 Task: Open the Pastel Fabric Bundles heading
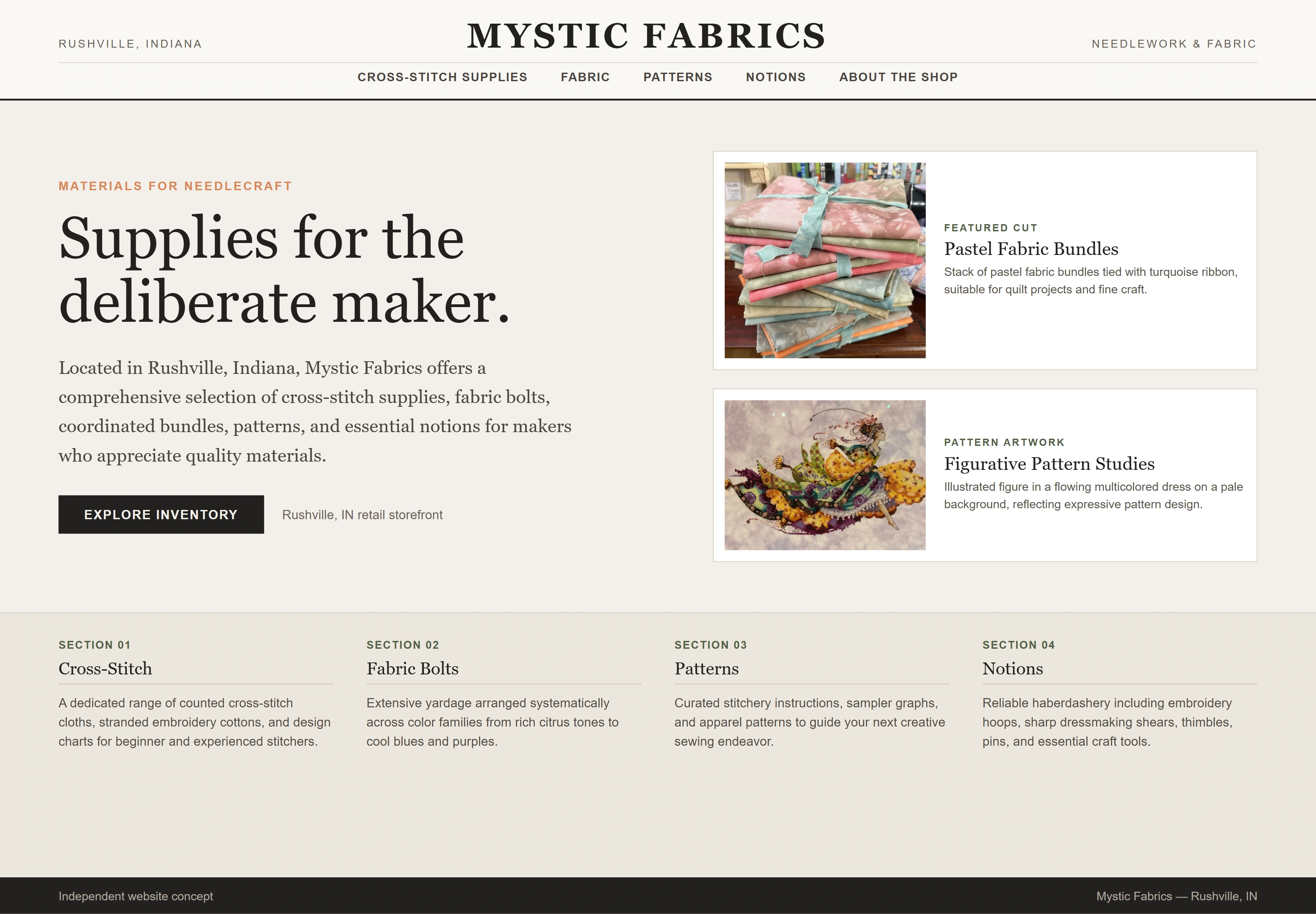pyautogui.click(x=1031, y=249)
